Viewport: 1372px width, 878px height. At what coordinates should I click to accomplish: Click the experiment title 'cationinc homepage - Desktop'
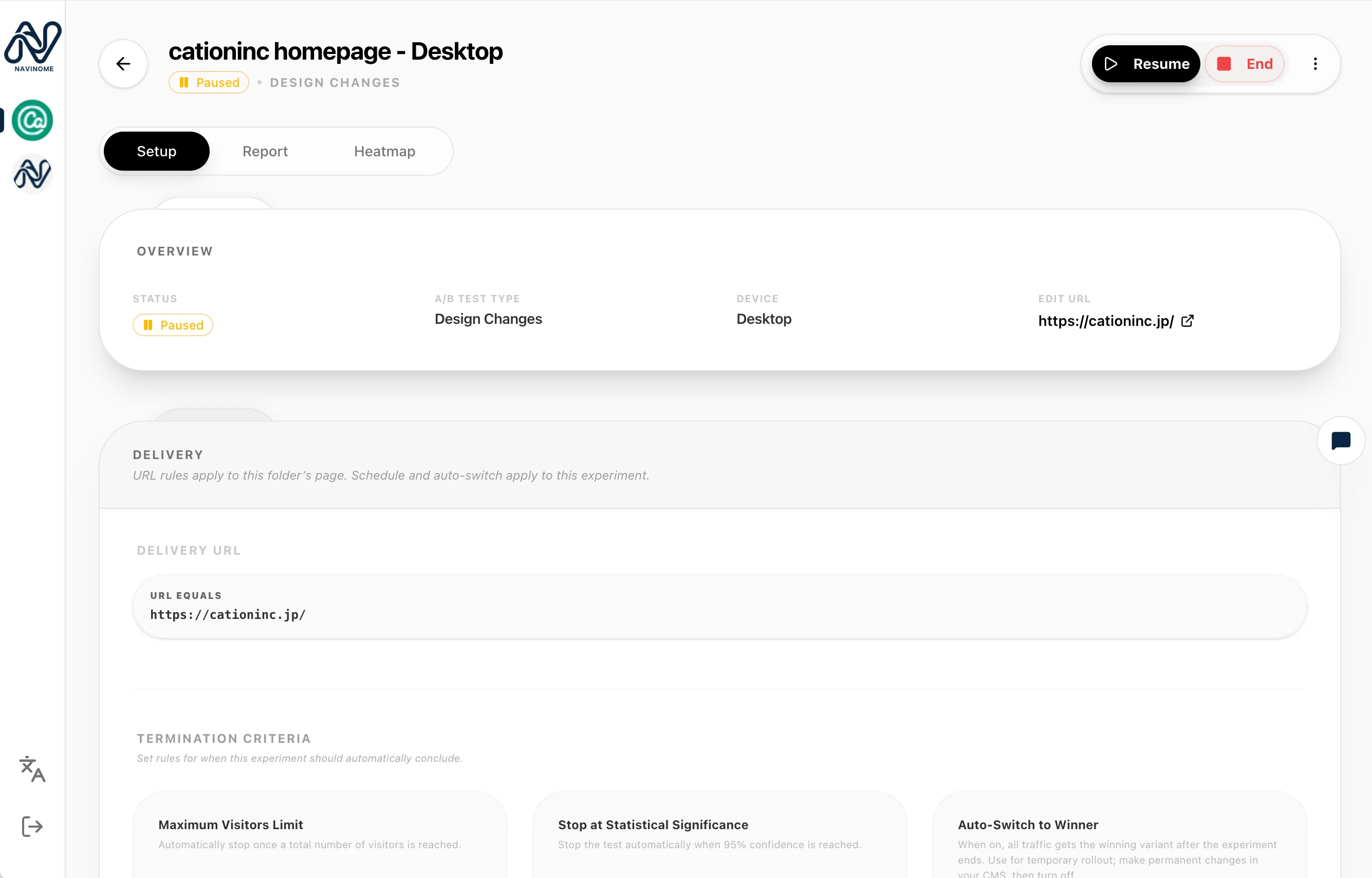click(336, 51)
